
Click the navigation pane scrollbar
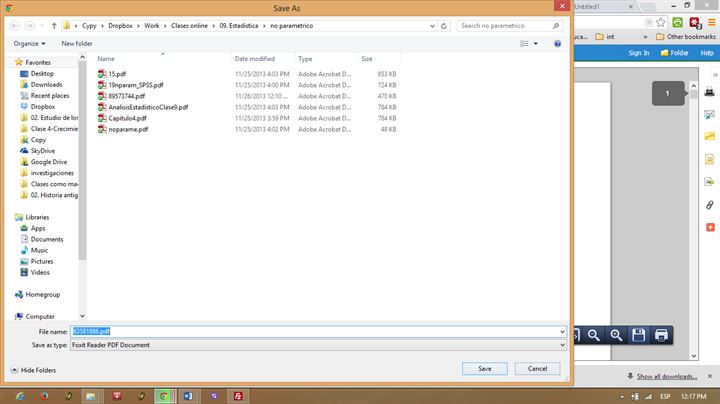[83, 161]
